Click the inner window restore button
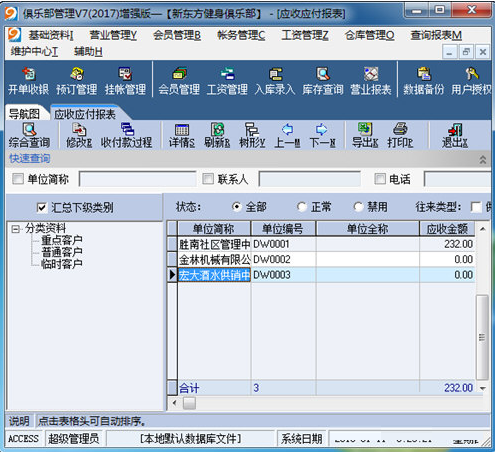Image resolution: width=495 pixels, height=452 pixels. tap(466, 52)
